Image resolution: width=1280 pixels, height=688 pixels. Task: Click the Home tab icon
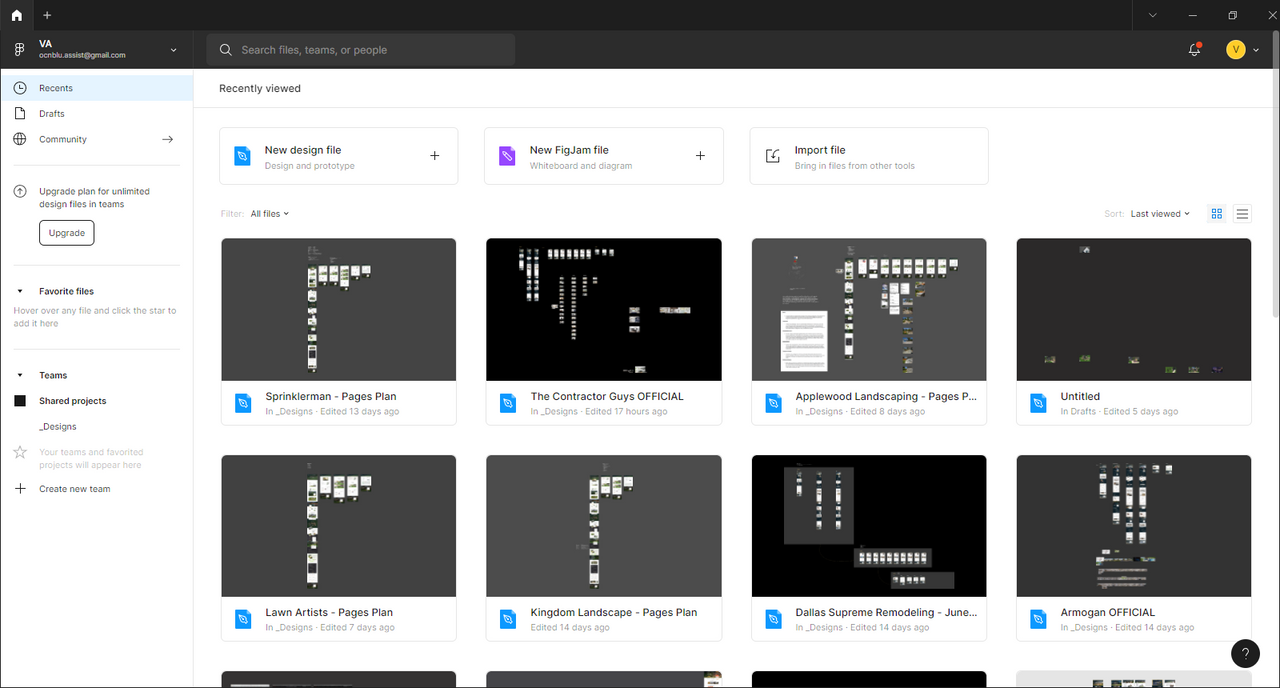(16, 15)
